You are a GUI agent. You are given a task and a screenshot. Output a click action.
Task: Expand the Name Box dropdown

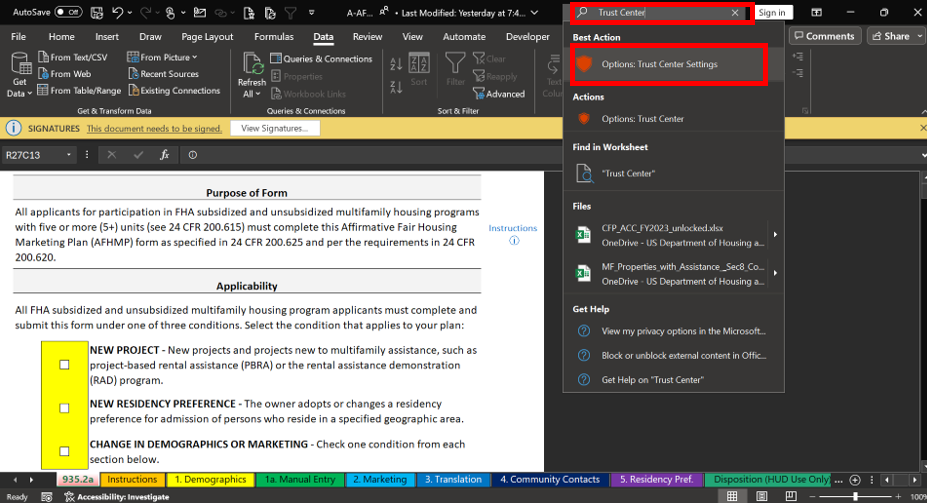click(69, 155)
